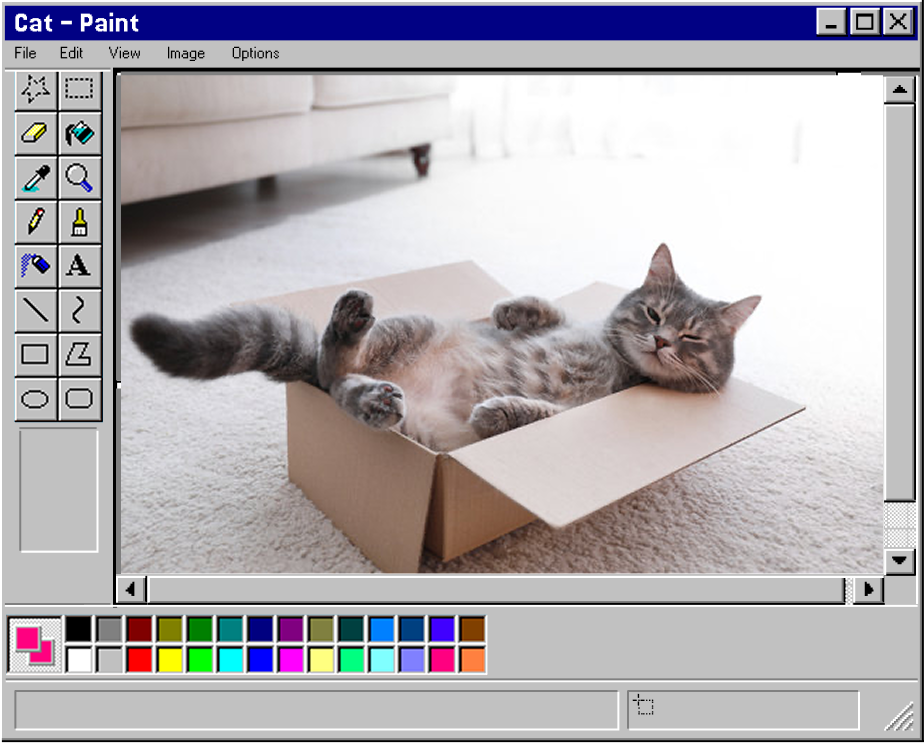Select the black color swatch
Screen dimensions: 924x743
tap(78, 629)
